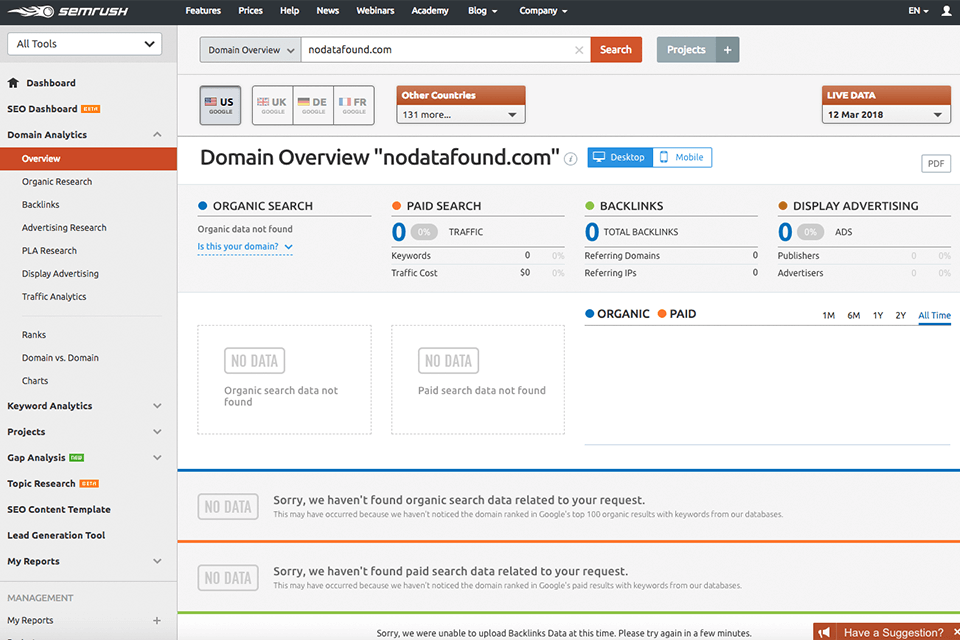Open Display Advertising in sidebar
The image size is (960, 640).
coord(60,274)
